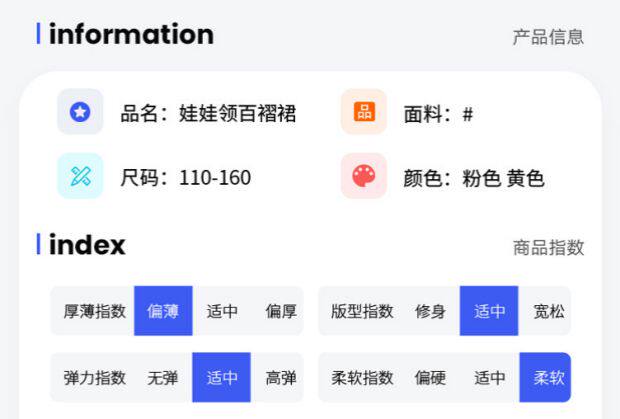The height and width of the screenshot is (419, 620).
Task: Pick the highlighted 柔软 option
Action: (x=548, y=377)
